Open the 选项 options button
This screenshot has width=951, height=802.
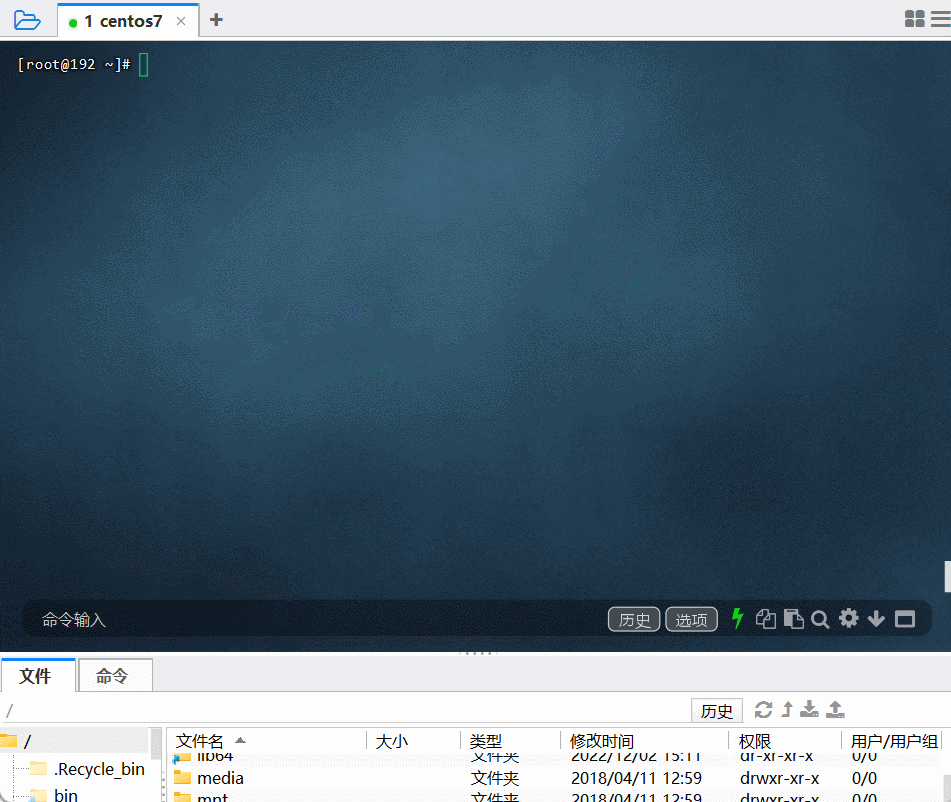click(x=691, y=619)
